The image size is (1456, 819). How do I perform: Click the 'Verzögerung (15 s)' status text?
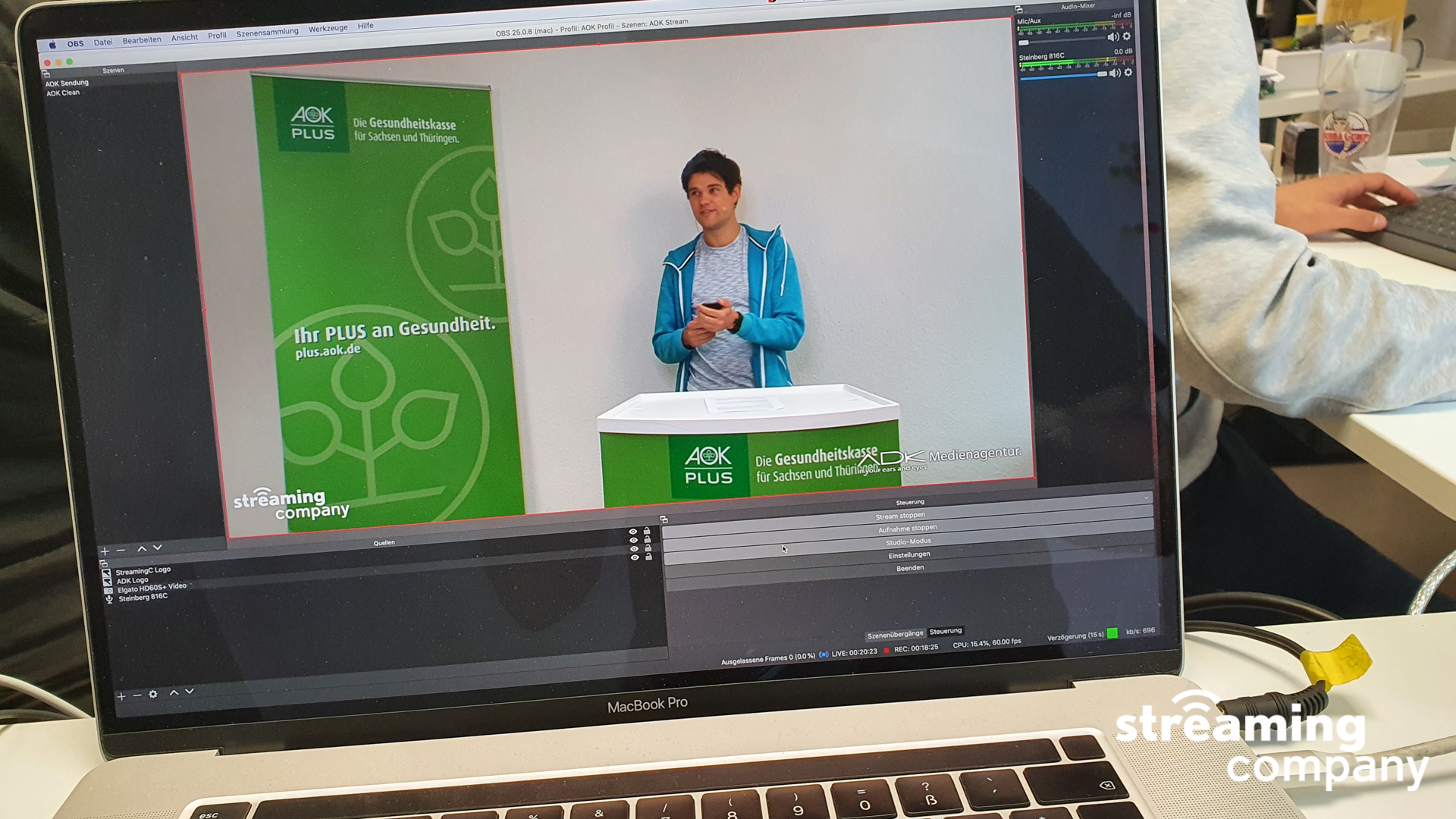(x=1075, y=636)
